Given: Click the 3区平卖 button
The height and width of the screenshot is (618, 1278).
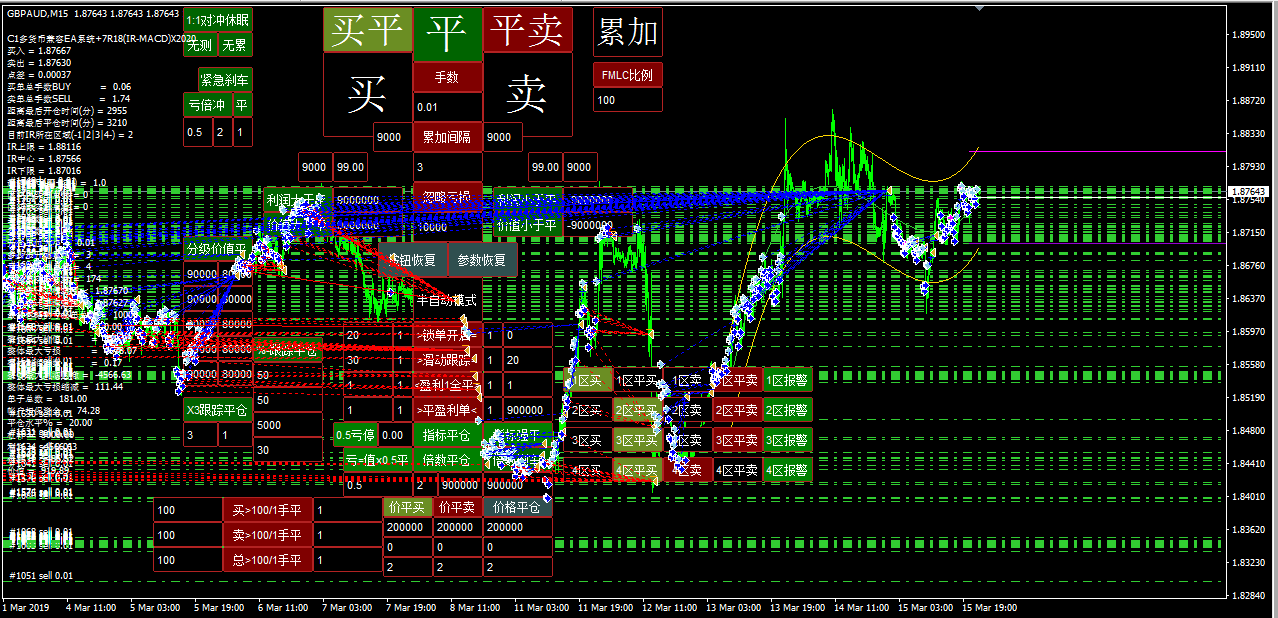Looking at the screenshot, I should [x=737, y=440].
